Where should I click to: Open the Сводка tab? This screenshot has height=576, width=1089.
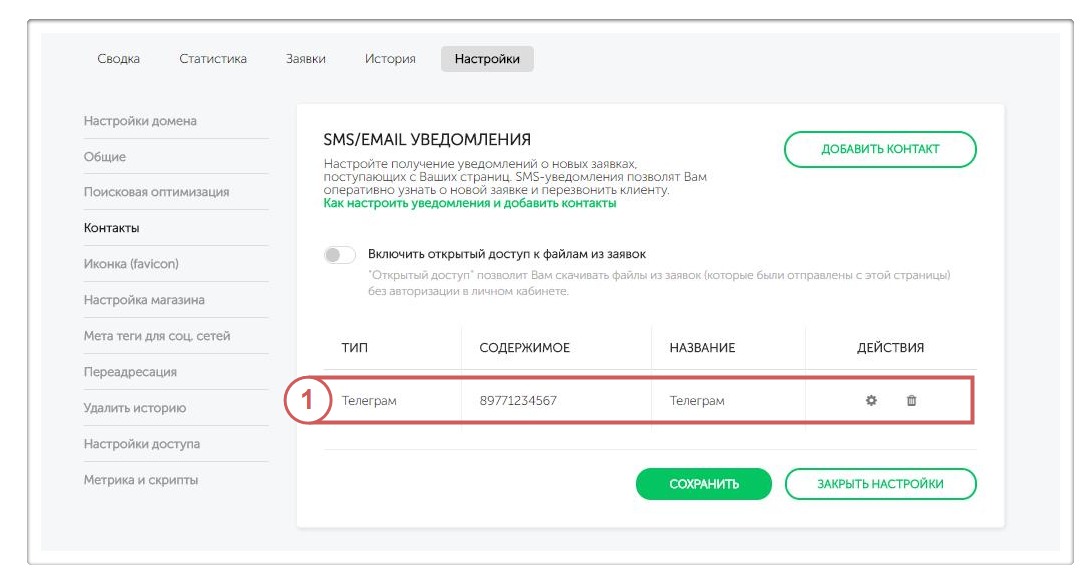tap(118, 59)
